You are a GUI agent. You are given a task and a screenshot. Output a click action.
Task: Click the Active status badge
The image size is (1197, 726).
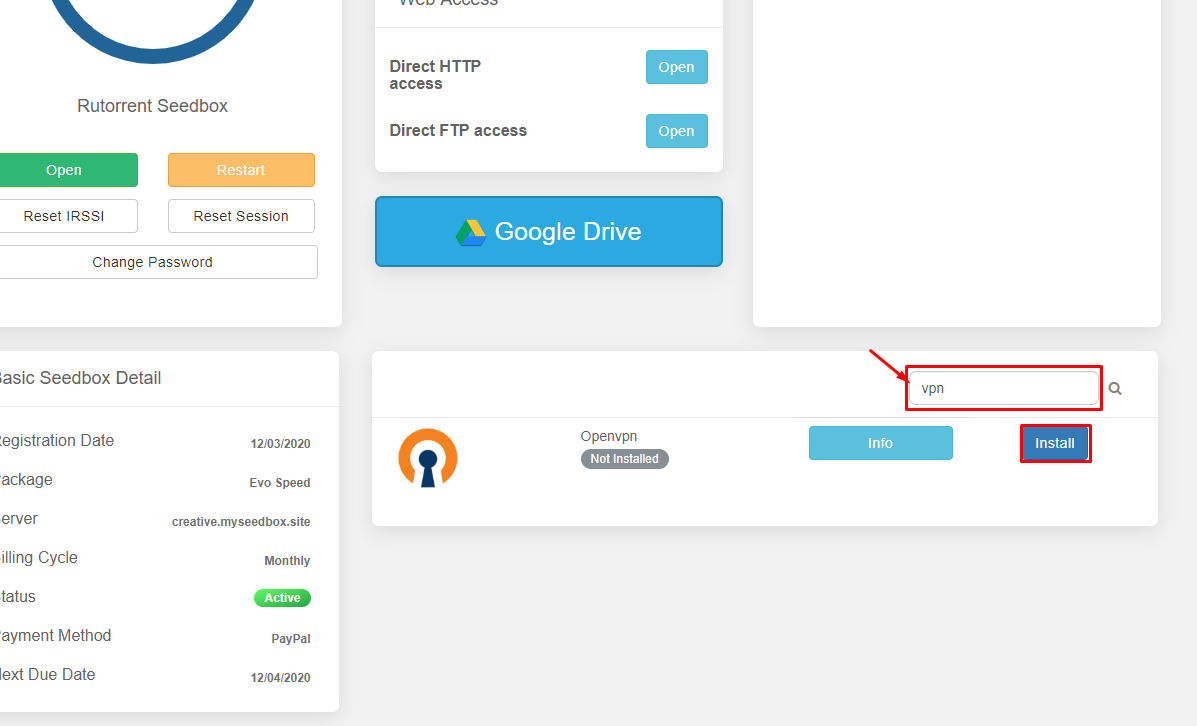[x=282, y=597]
